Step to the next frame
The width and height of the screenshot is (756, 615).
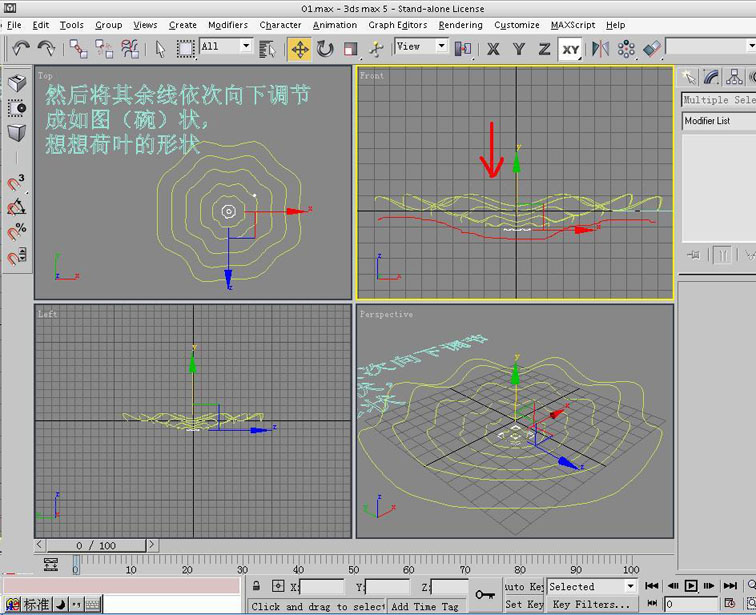[x=709, y=586]
